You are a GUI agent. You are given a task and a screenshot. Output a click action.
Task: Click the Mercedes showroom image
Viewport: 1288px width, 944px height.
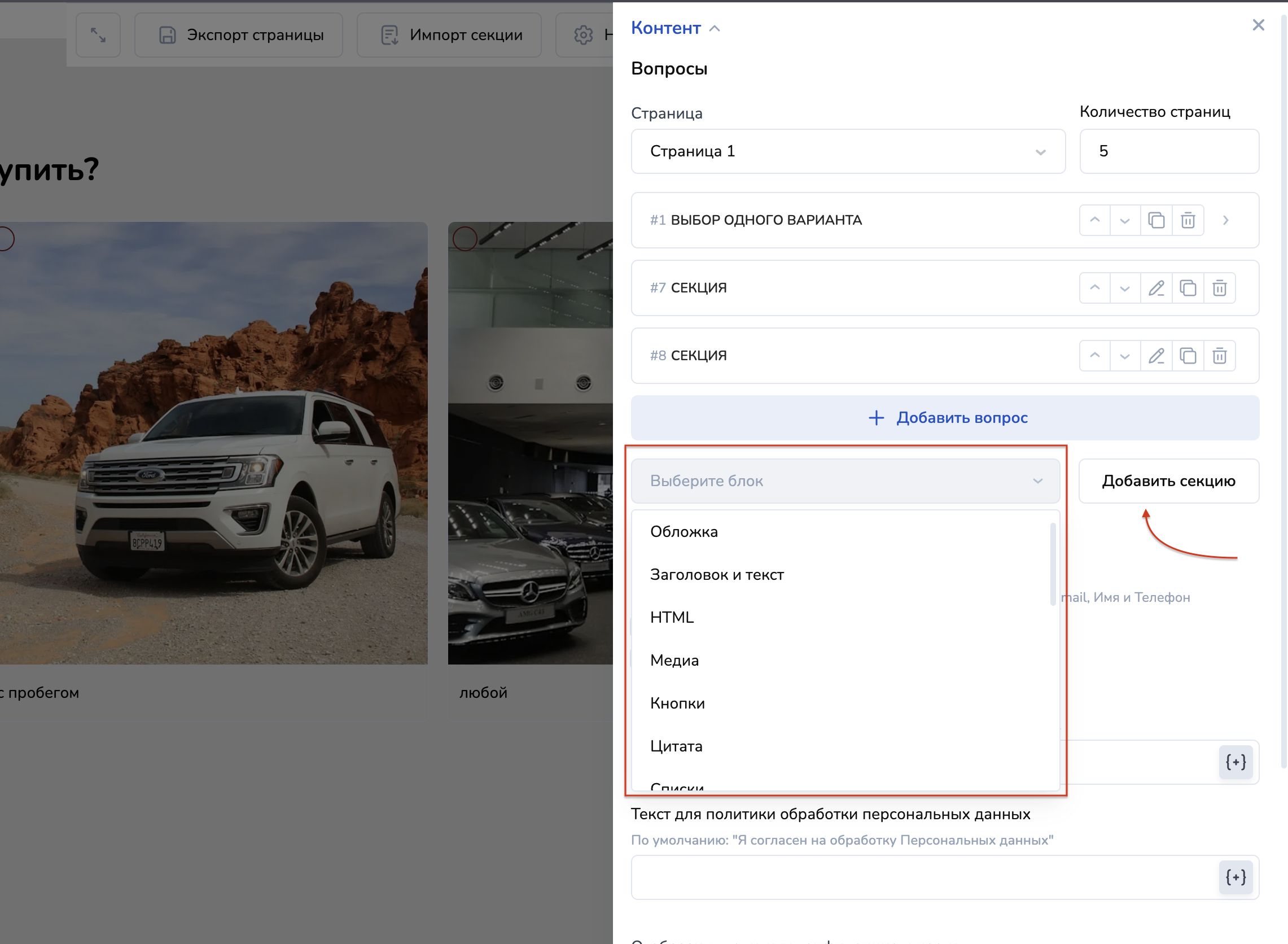click(530, 443)
